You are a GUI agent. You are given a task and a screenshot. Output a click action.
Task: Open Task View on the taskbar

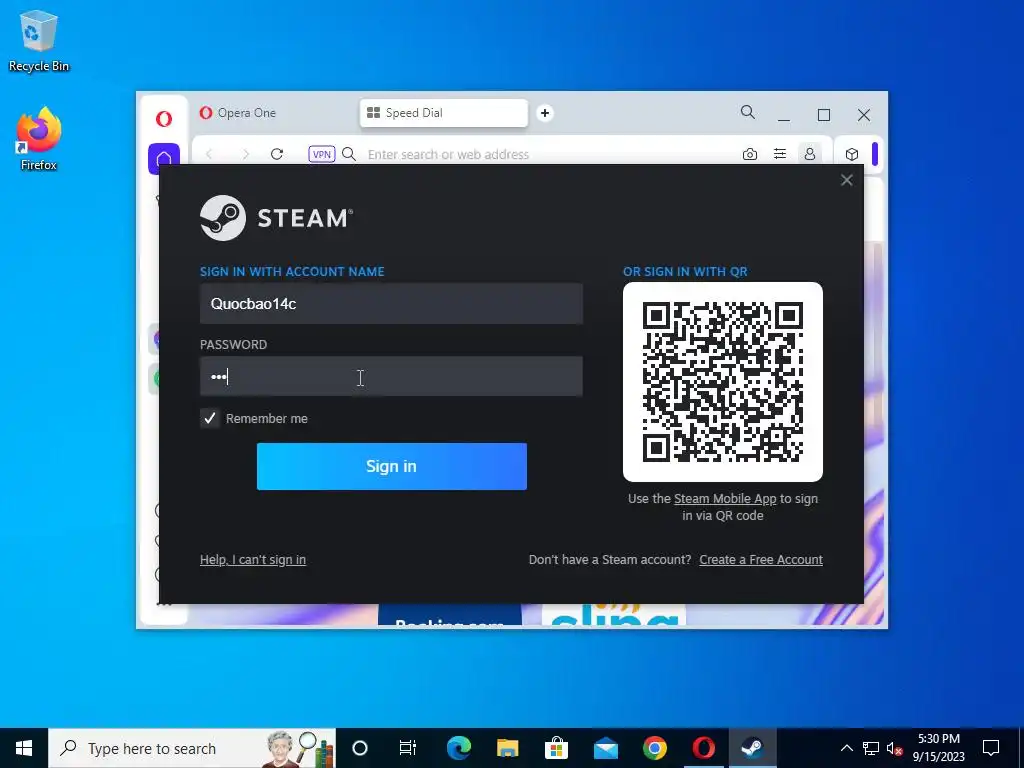pyautogui.click(x=408, y=748)
